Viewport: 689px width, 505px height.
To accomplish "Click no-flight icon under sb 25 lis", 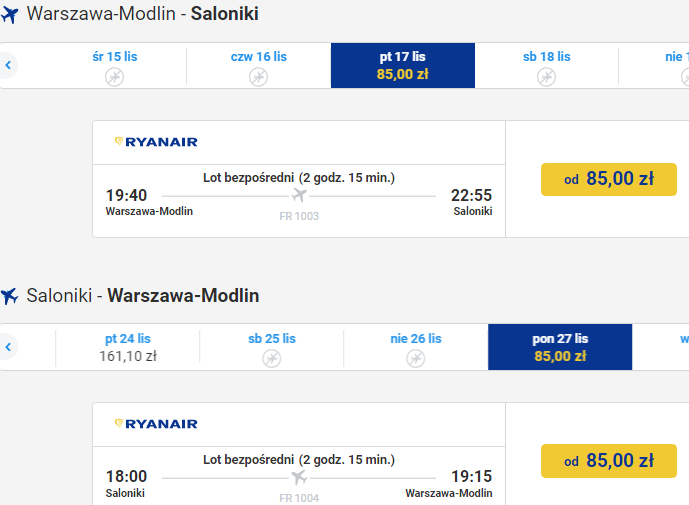I will (x=272, y=359).
